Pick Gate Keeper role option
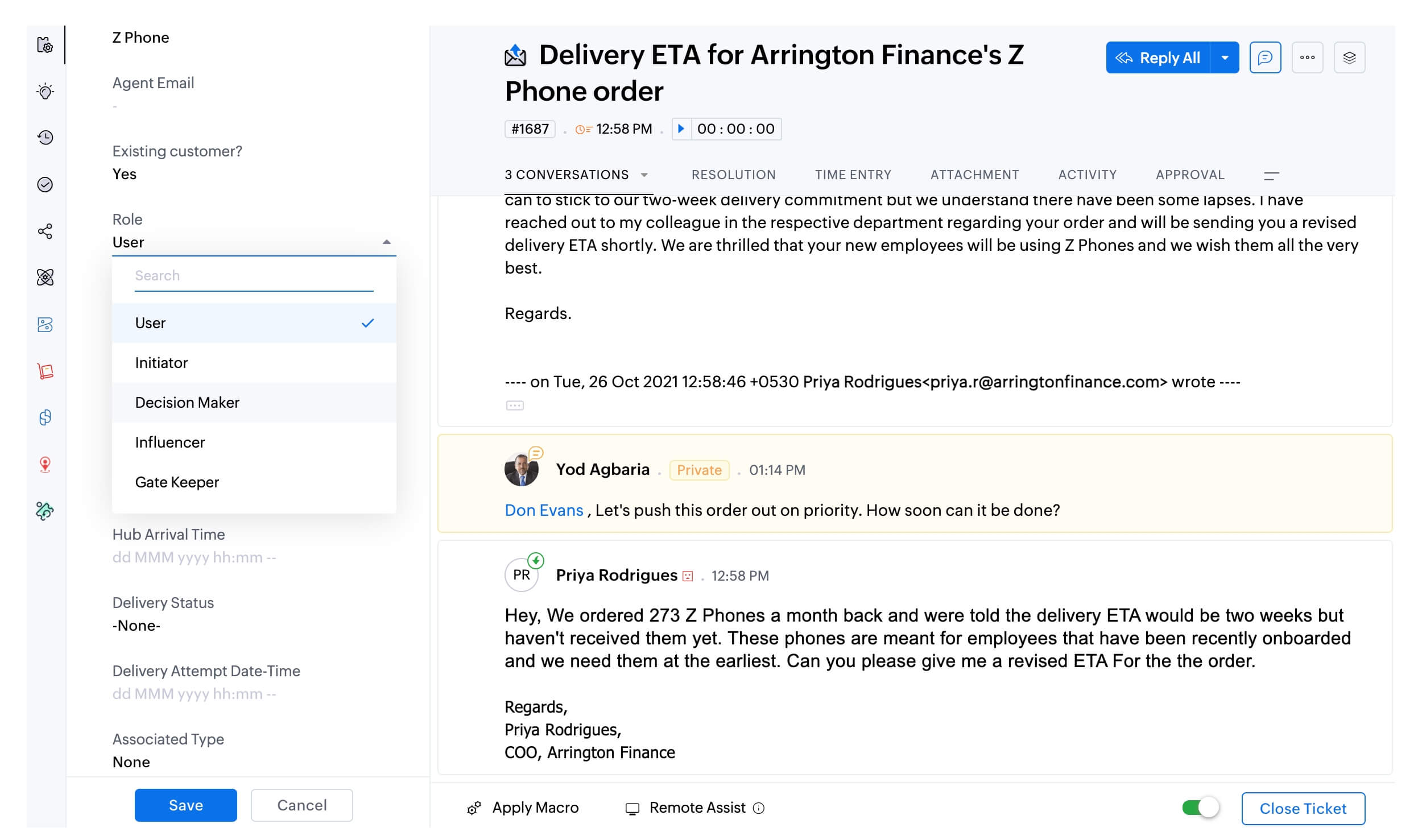This screenshot has width=1418, height=840. coord(254,482)
